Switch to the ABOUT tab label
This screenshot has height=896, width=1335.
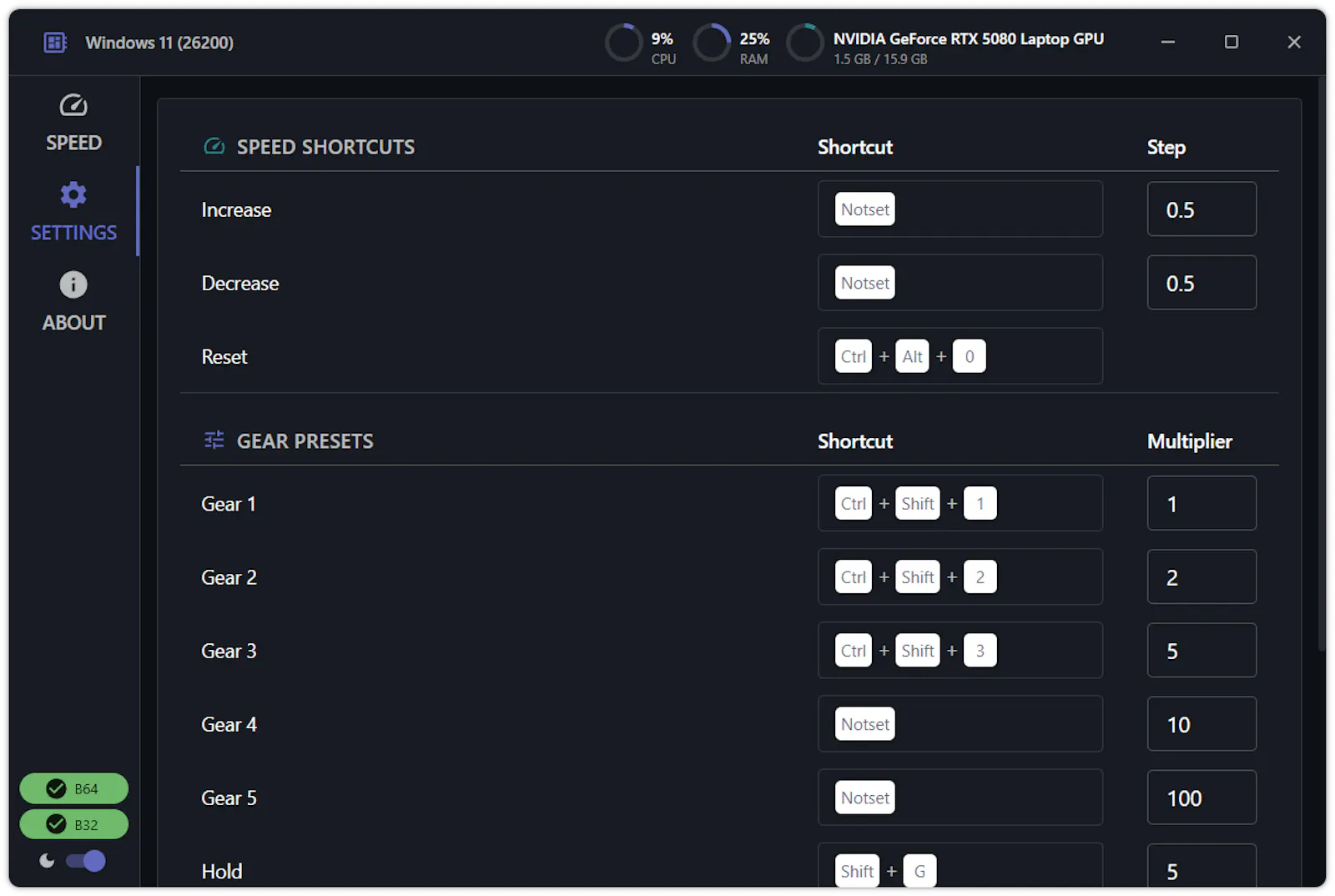73,323
